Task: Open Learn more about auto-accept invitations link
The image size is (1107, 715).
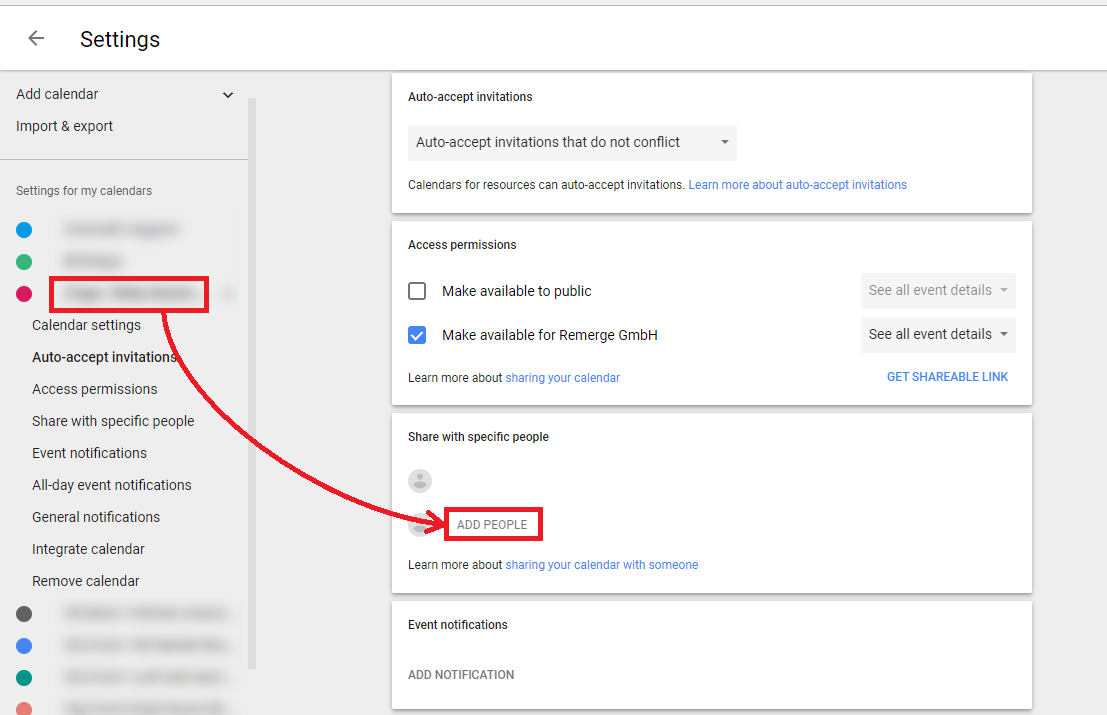Action: 797,185
